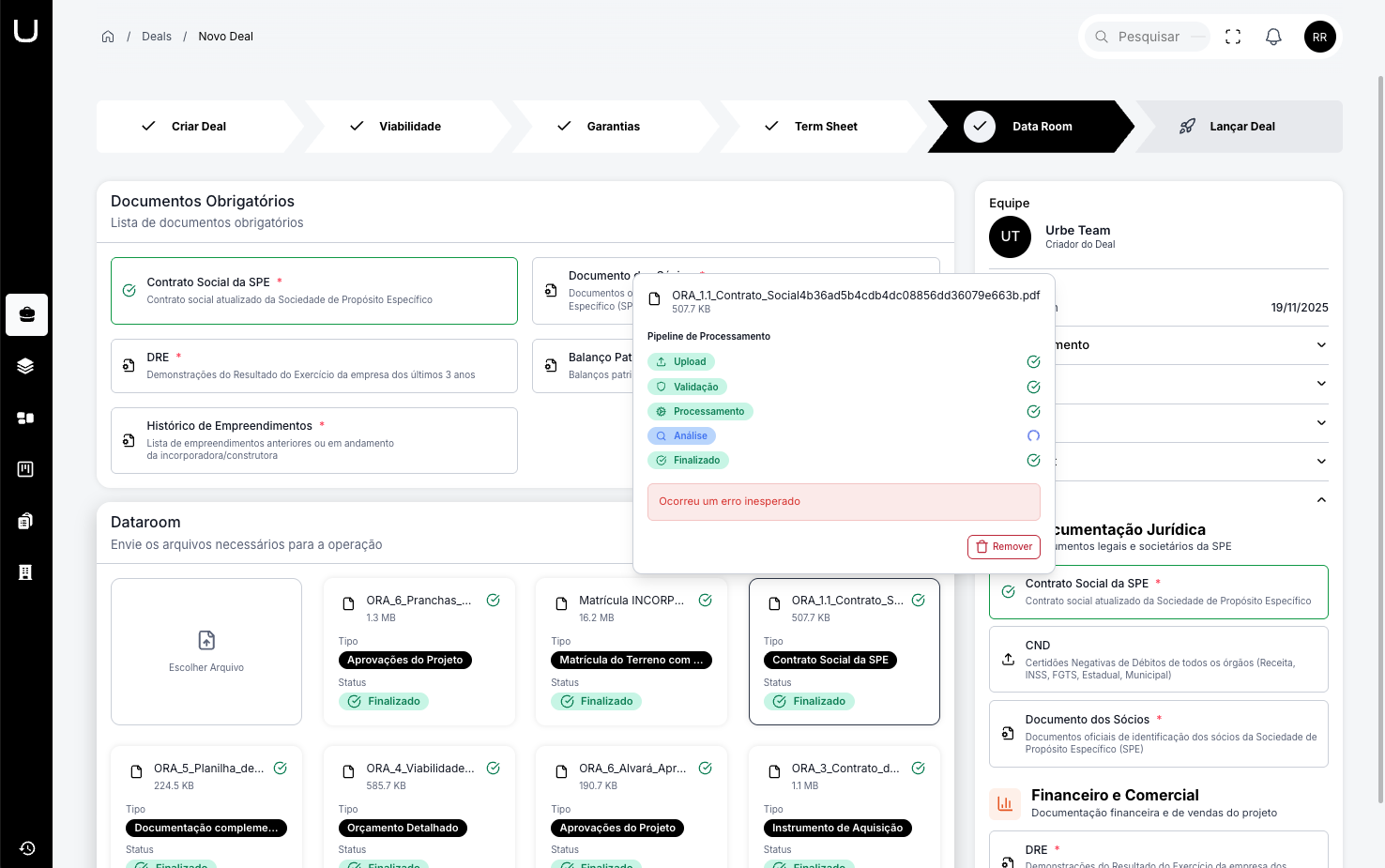This screenshot has width=1385, height=868.
Task: Select the briefcase Deals icon in sidebar
Action: pos(26,314)
